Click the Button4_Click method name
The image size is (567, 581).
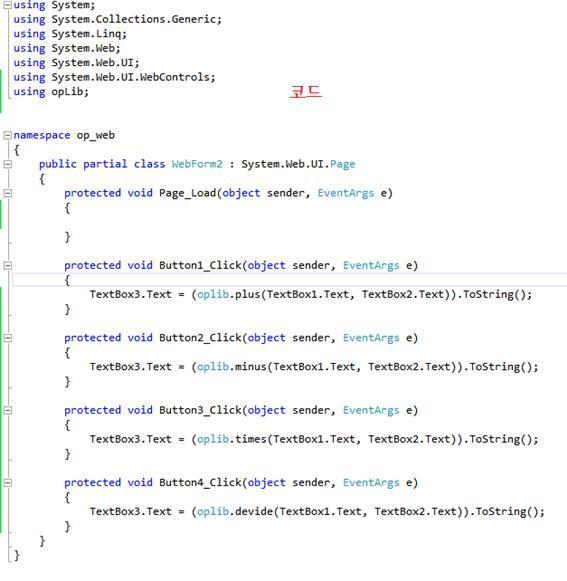click(200, 482)
